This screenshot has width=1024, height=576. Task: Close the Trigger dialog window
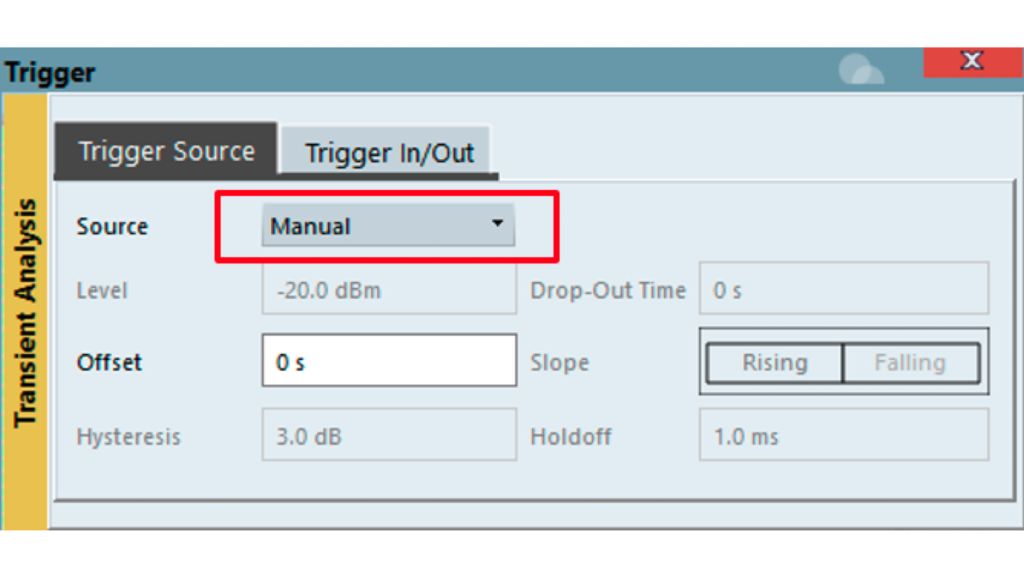971,60
